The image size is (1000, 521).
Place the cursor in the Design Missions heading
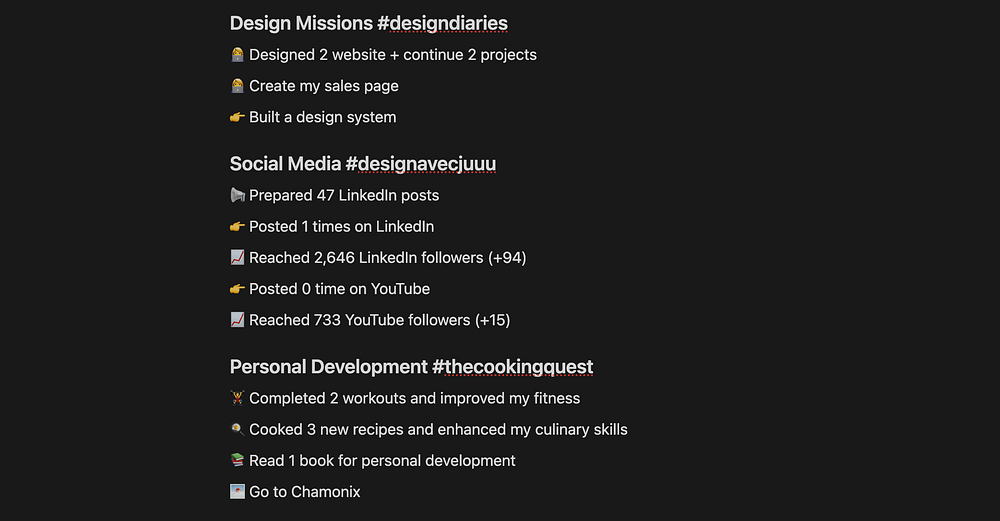301,23
